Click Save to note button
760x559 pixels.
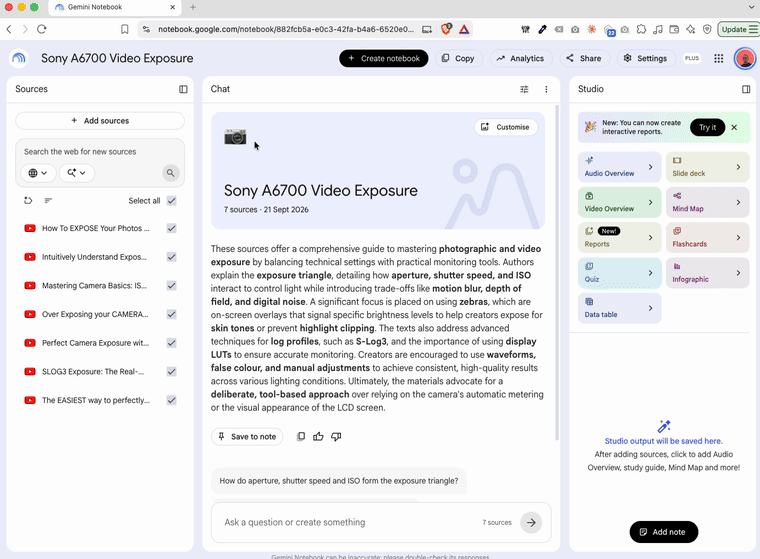(247, 437)
